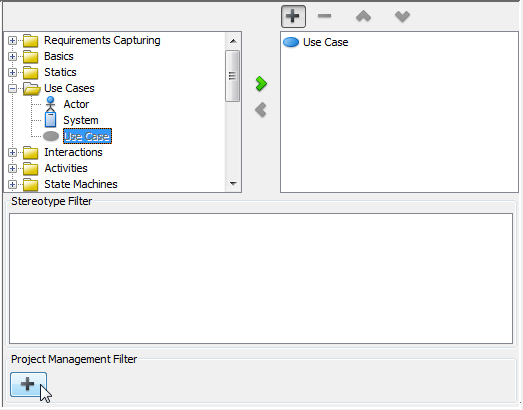Expand the Interactions folder
This screenshot has height=410, width=523.
click(12, 152)
